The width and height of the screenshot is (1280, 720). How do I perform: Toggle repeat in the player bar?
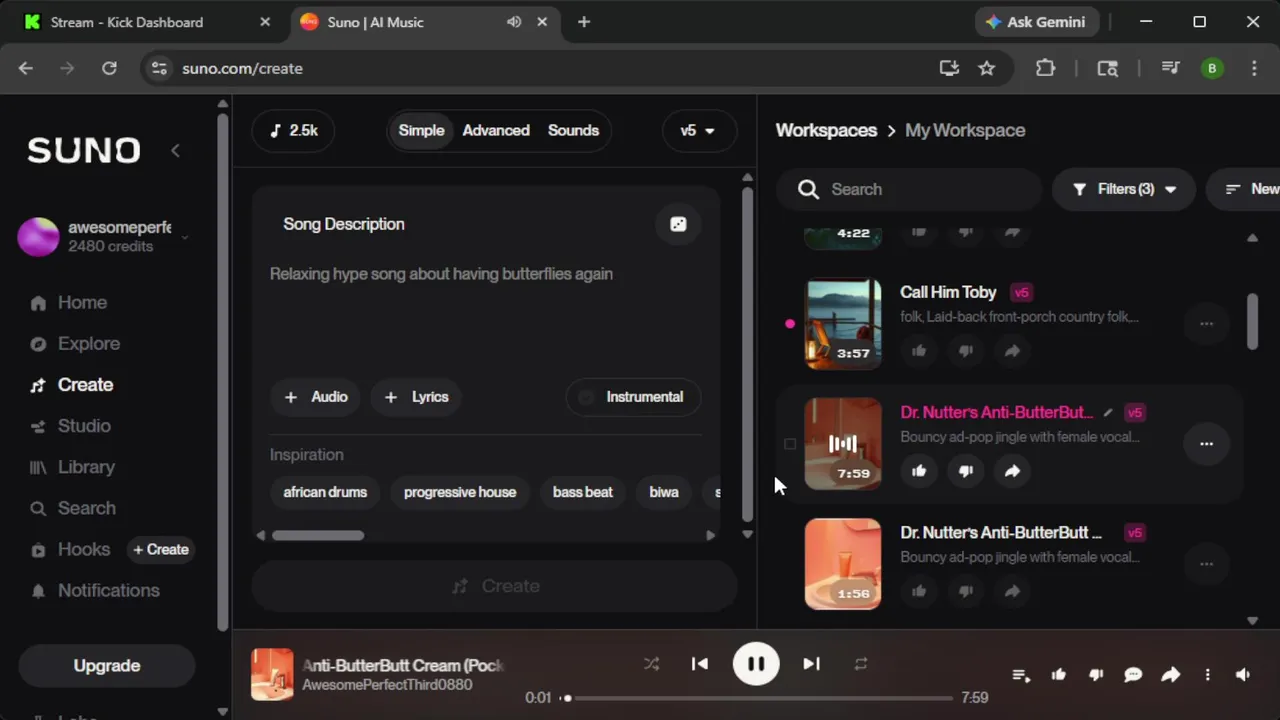coord(860,664)
